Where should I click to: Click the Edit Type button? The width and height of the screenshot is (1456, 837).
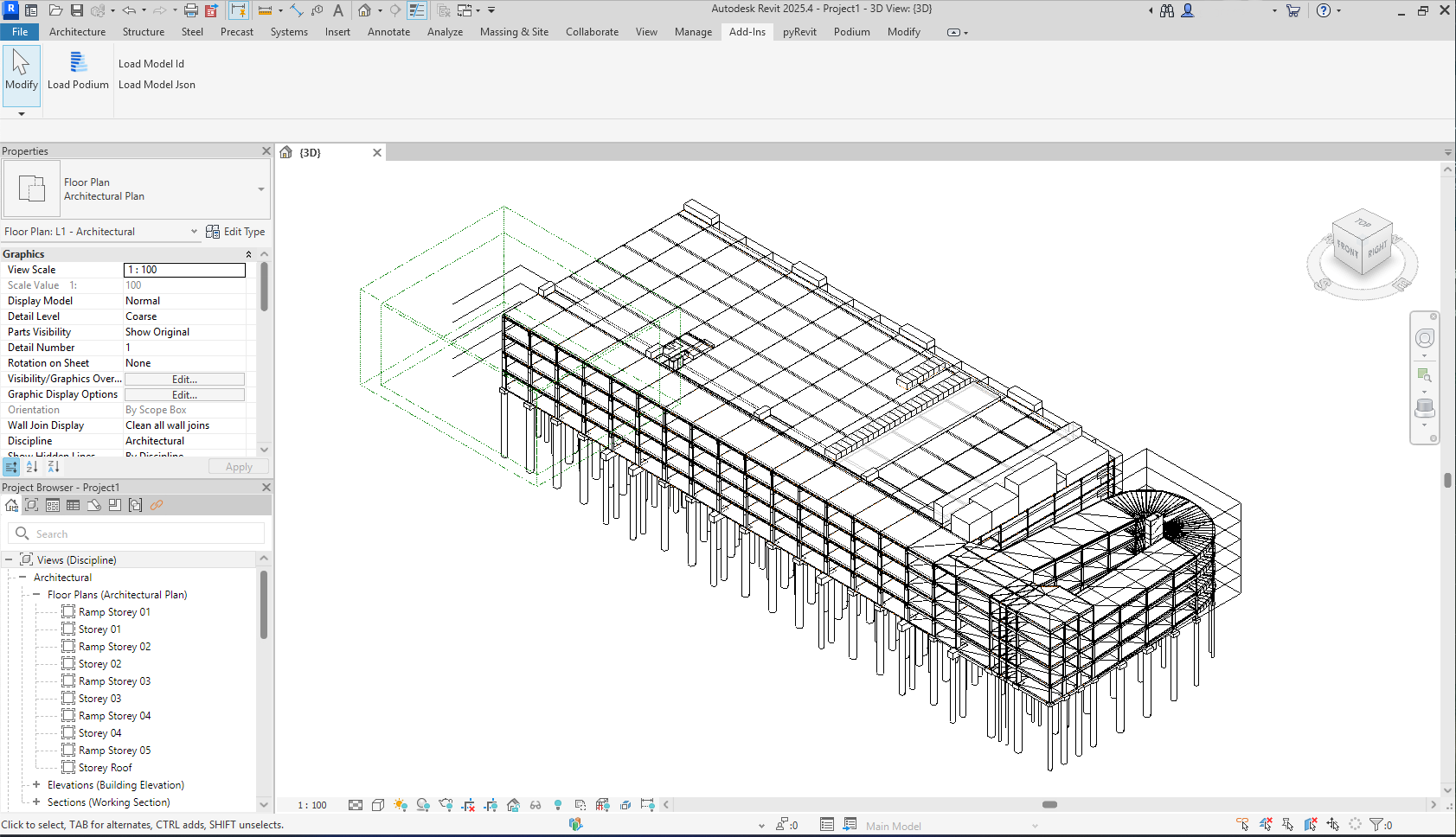click(235, 232)
